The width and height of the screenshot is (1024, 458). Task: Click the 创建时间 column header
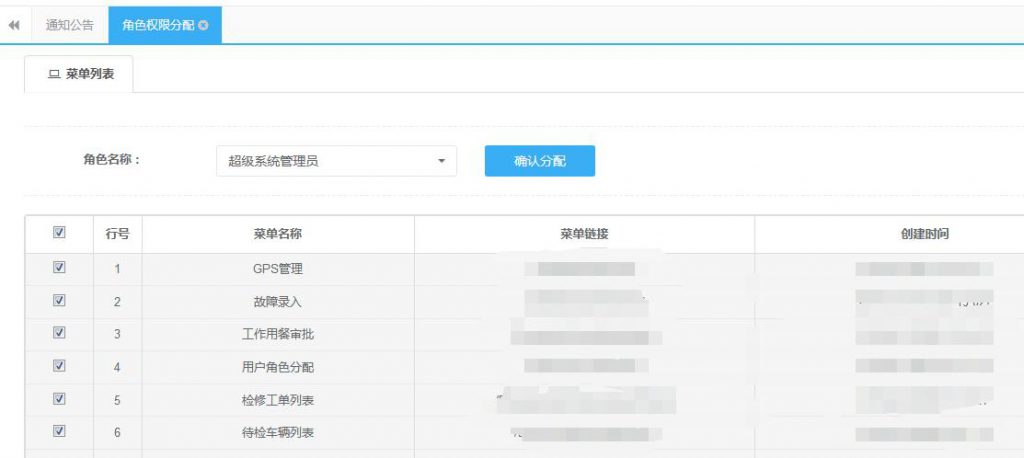click(x=924, y=234)
